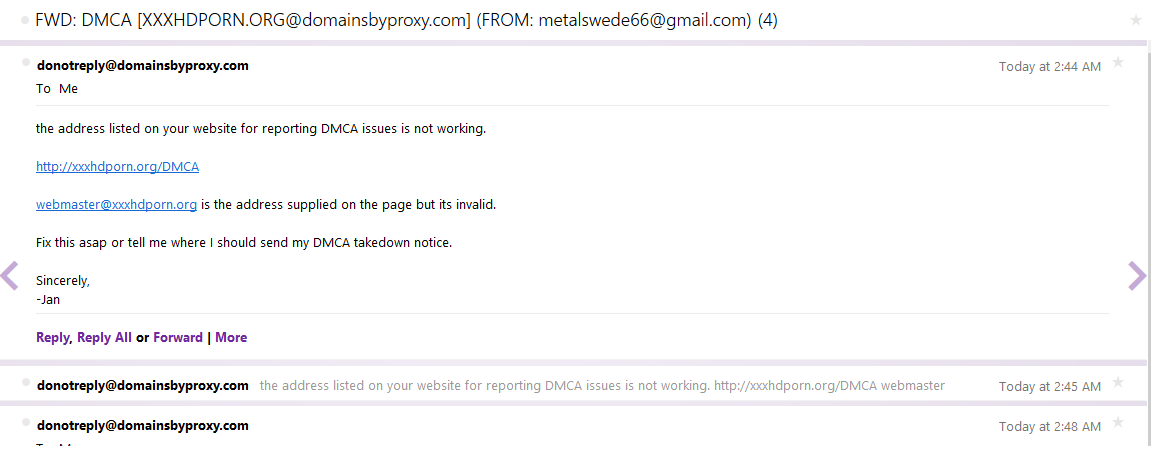Viewport: 1151px width, 460px height.
Task: Click sender name on first message
Action: pos(142,66)
